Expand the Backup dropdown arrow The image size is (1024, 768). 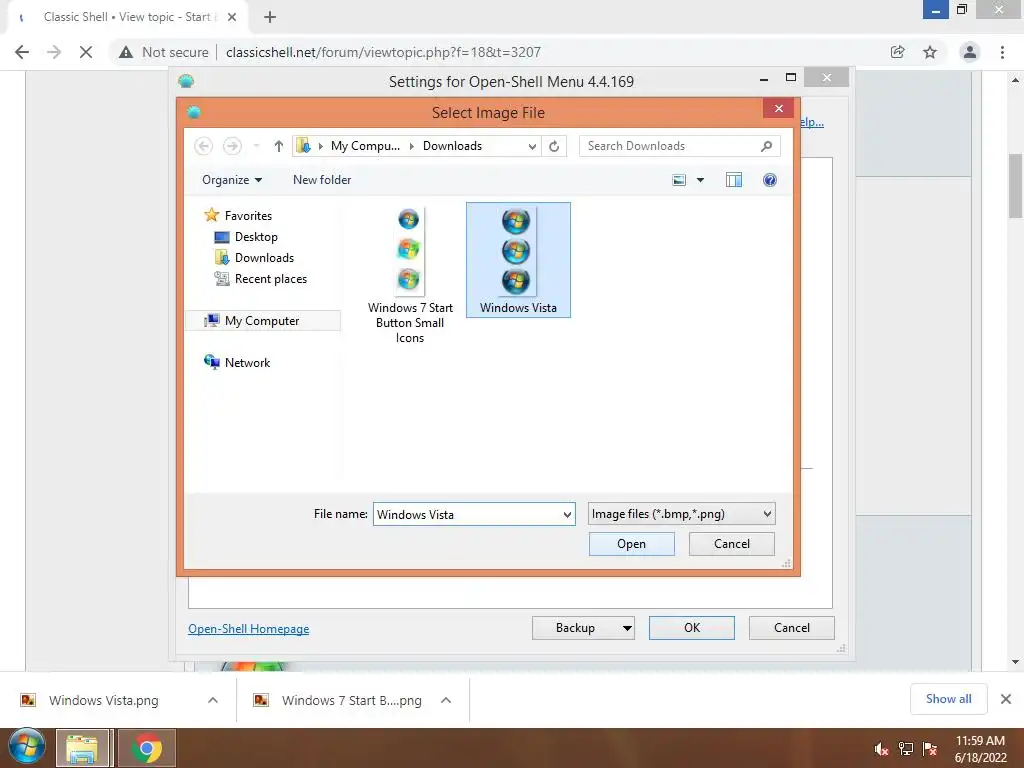627,628
